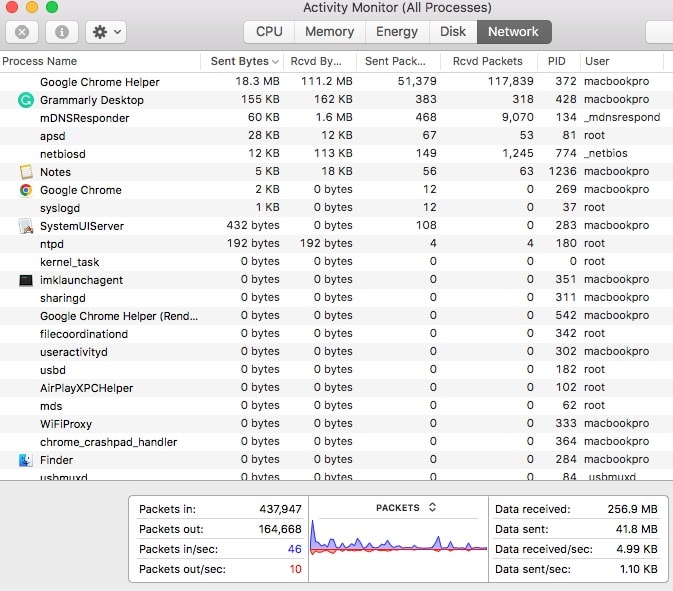Image resolution: width=673 pixels, height=591 pixels.
Task: Click the _mdnsrespond user cell
Action: 622,117
